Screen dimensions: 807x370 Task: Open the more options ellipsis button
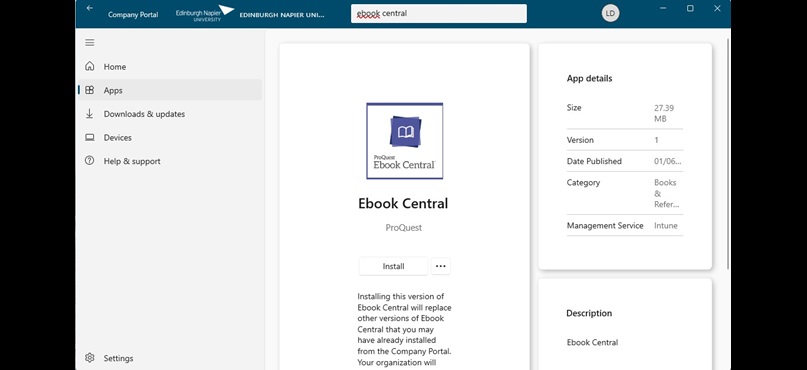click(x=441, y=266)
